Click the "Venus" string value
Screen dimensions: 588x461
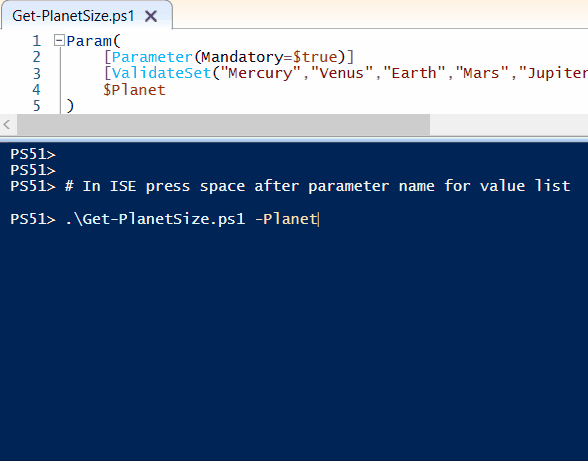pos(341,73)
